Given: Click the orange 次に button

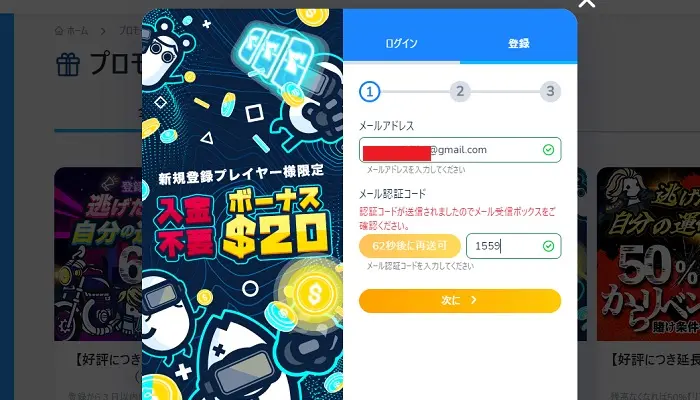Looking at the screenshot, I should [x=460, y=301].
